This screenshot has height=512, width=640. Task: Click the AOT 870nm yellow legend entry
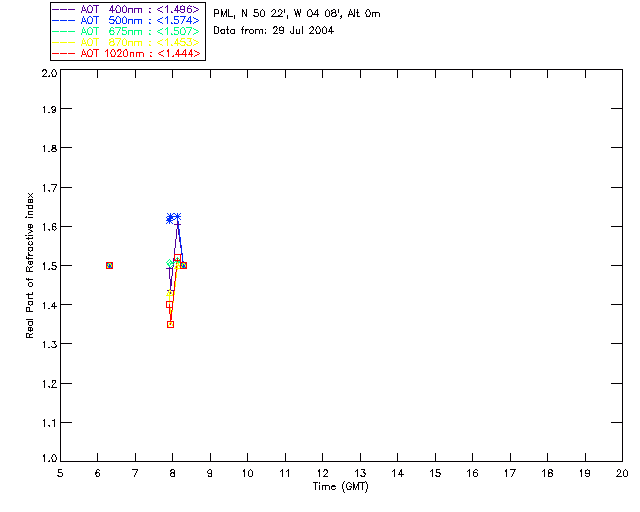[126, 42]
